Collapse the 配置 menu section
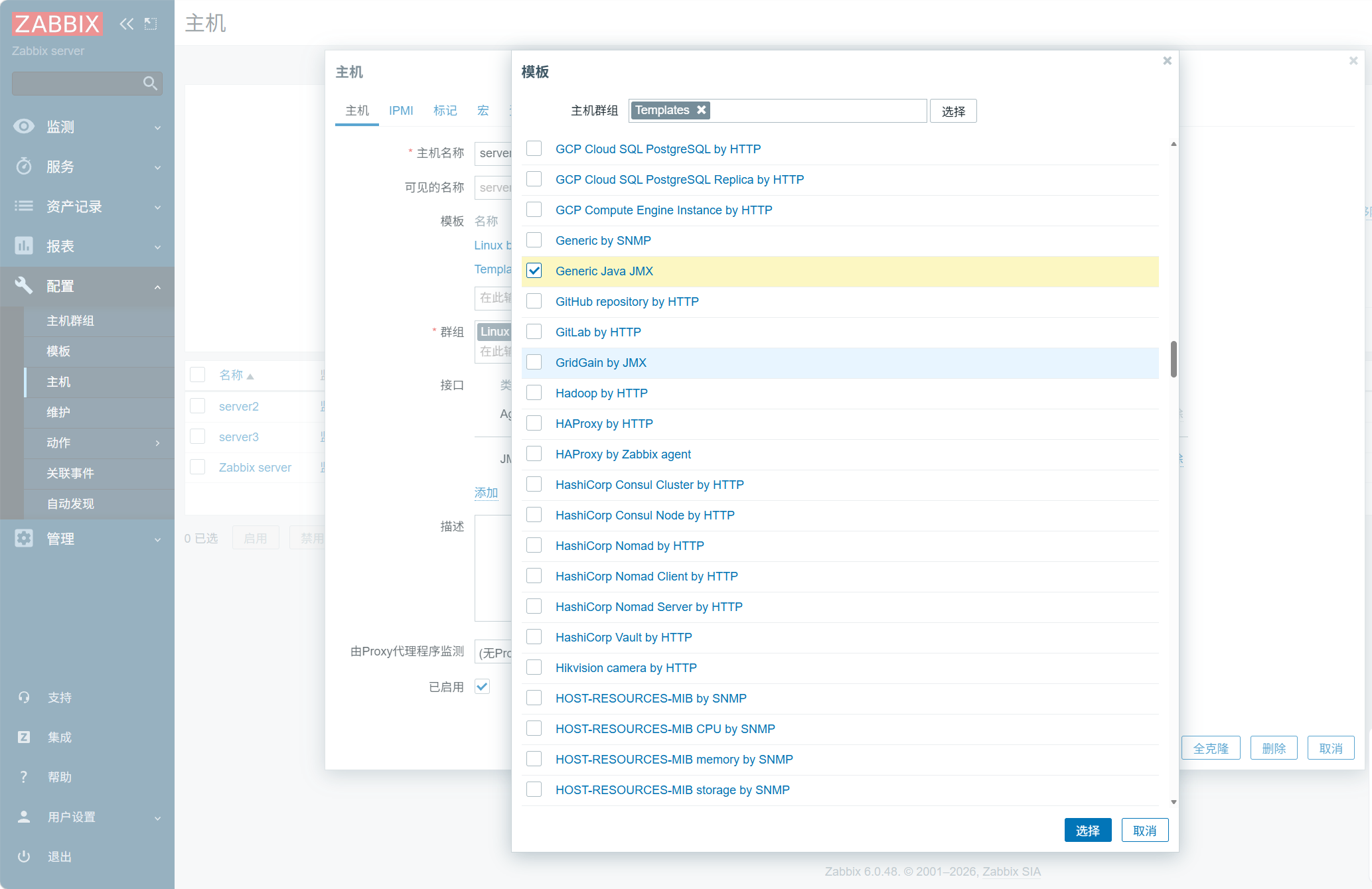The image size is (1372, 889). [157, 286]
